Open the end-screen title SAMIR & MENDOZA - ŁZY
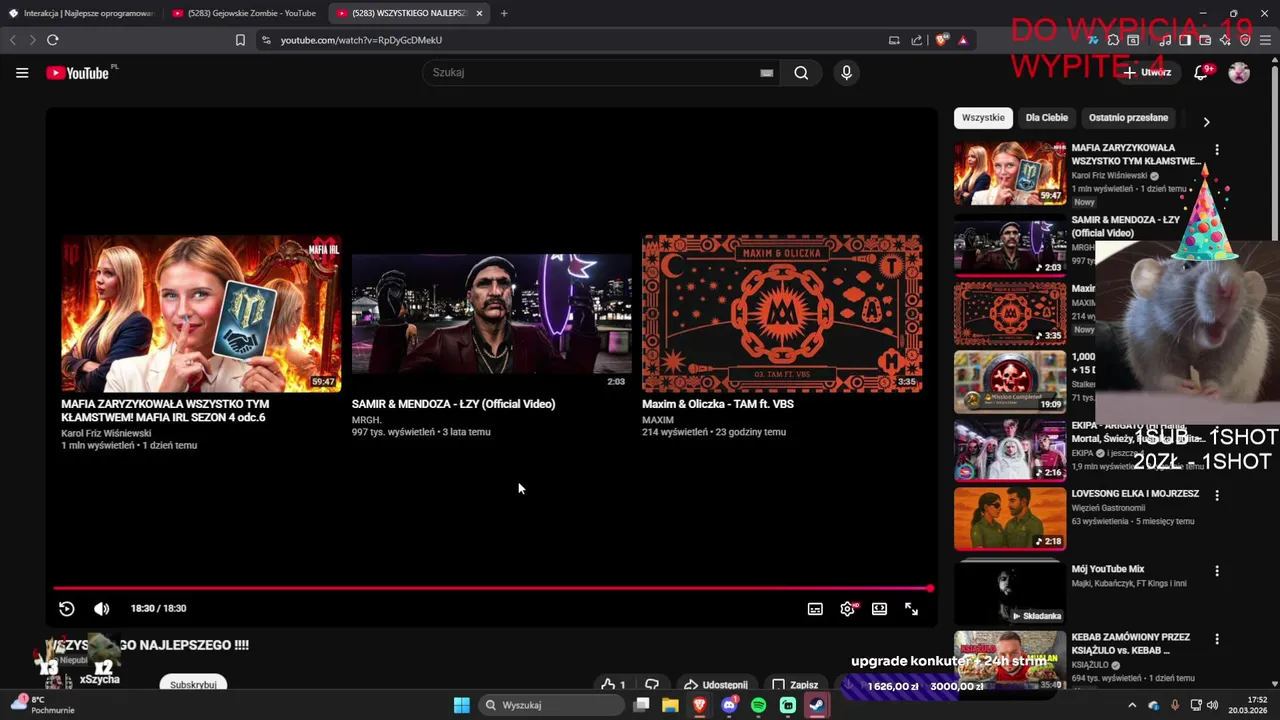The width and height of the screenshot is (1280, 720). click(x=453, y=404)
